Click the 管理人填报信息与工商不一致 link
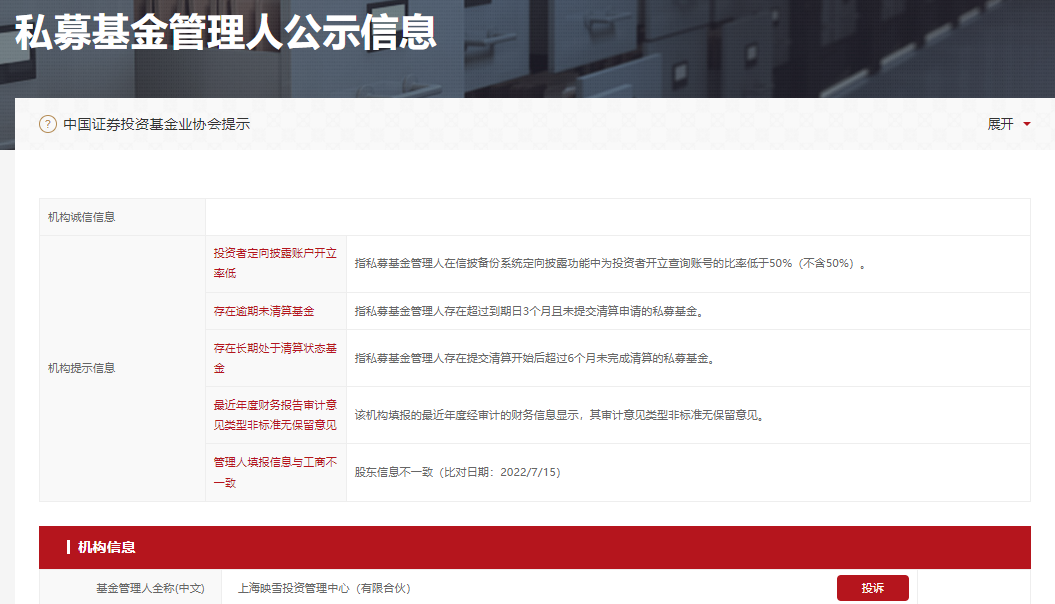This screenshot has width=1055, height=604. point(276,467)
